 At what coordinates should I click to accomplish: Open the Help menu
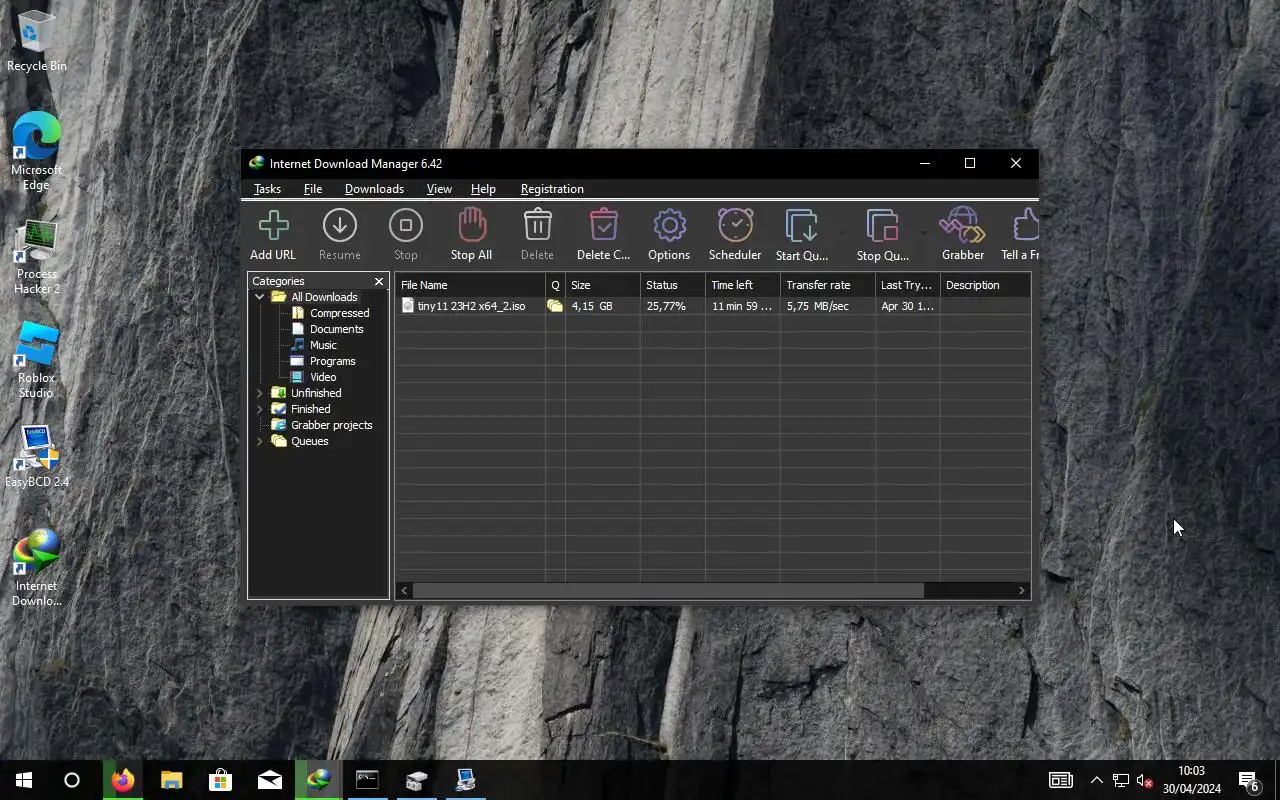tap(483, 189)
